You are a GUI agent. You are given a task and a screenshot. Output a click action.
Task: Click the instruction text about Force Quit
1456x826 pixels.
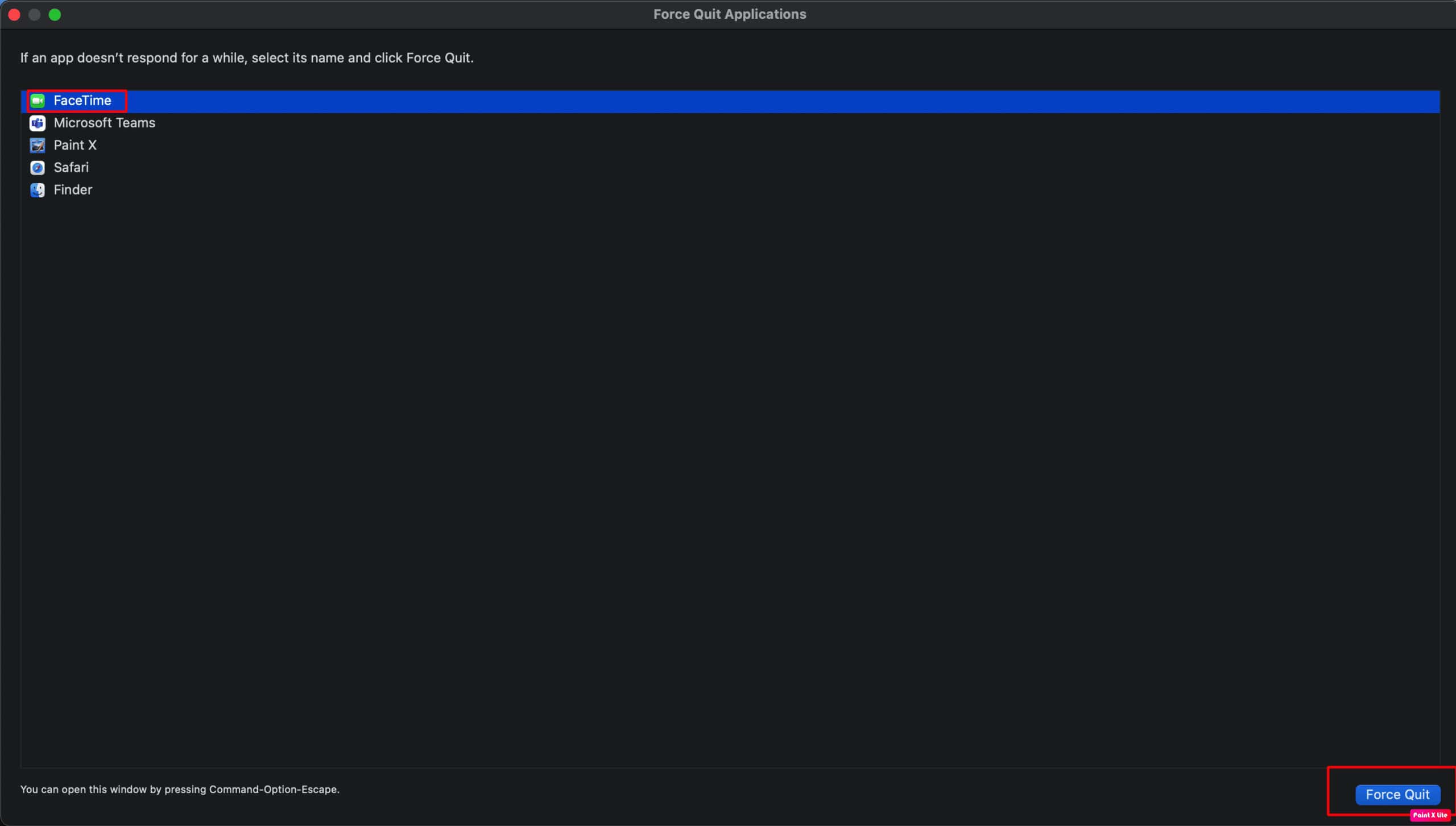(x=247, y=58)
